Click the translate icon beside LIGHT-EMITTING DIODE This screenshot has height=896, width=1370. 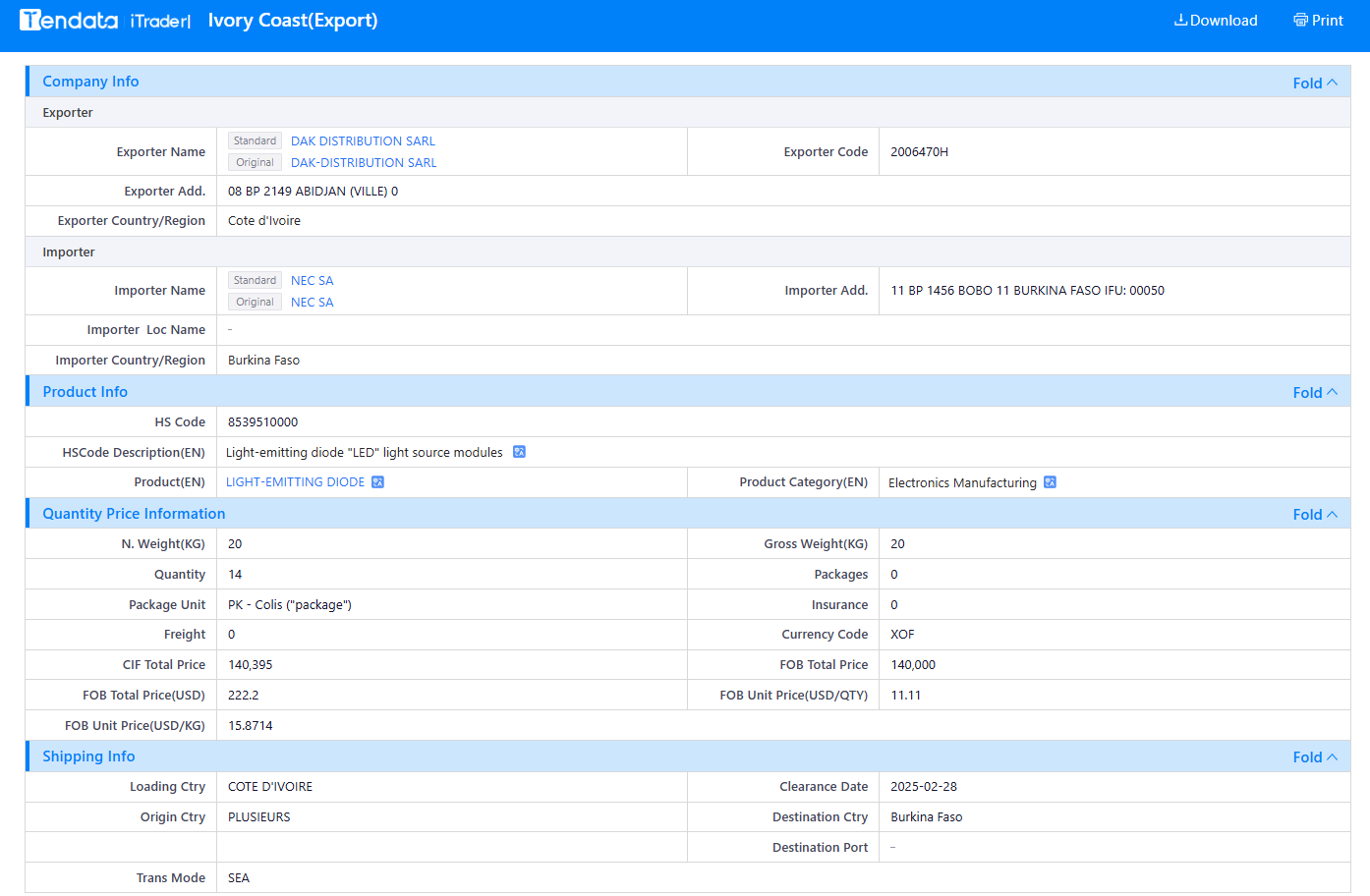(377, 482)
